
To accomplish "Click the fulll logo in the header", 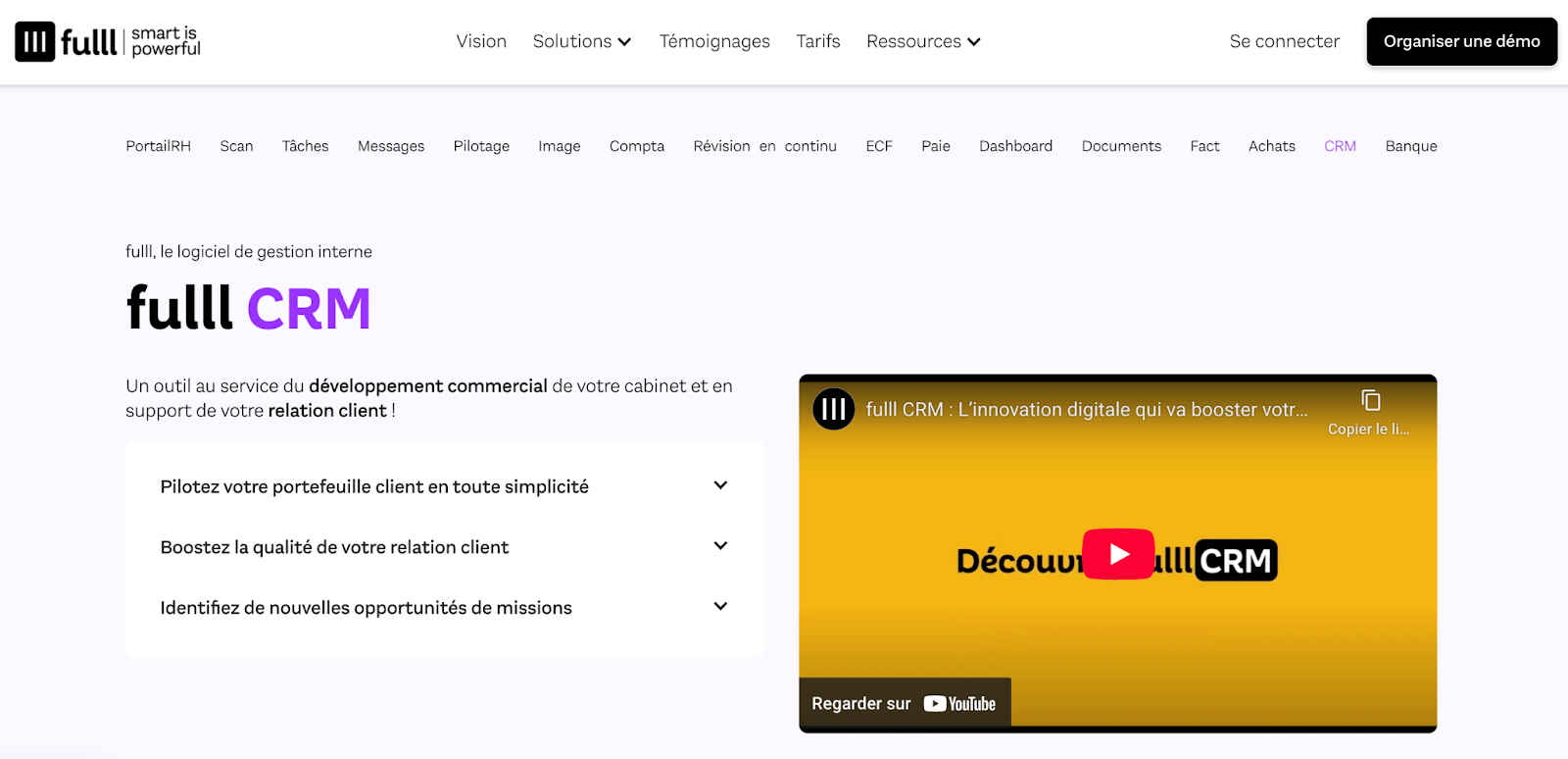I will point(108,41).
